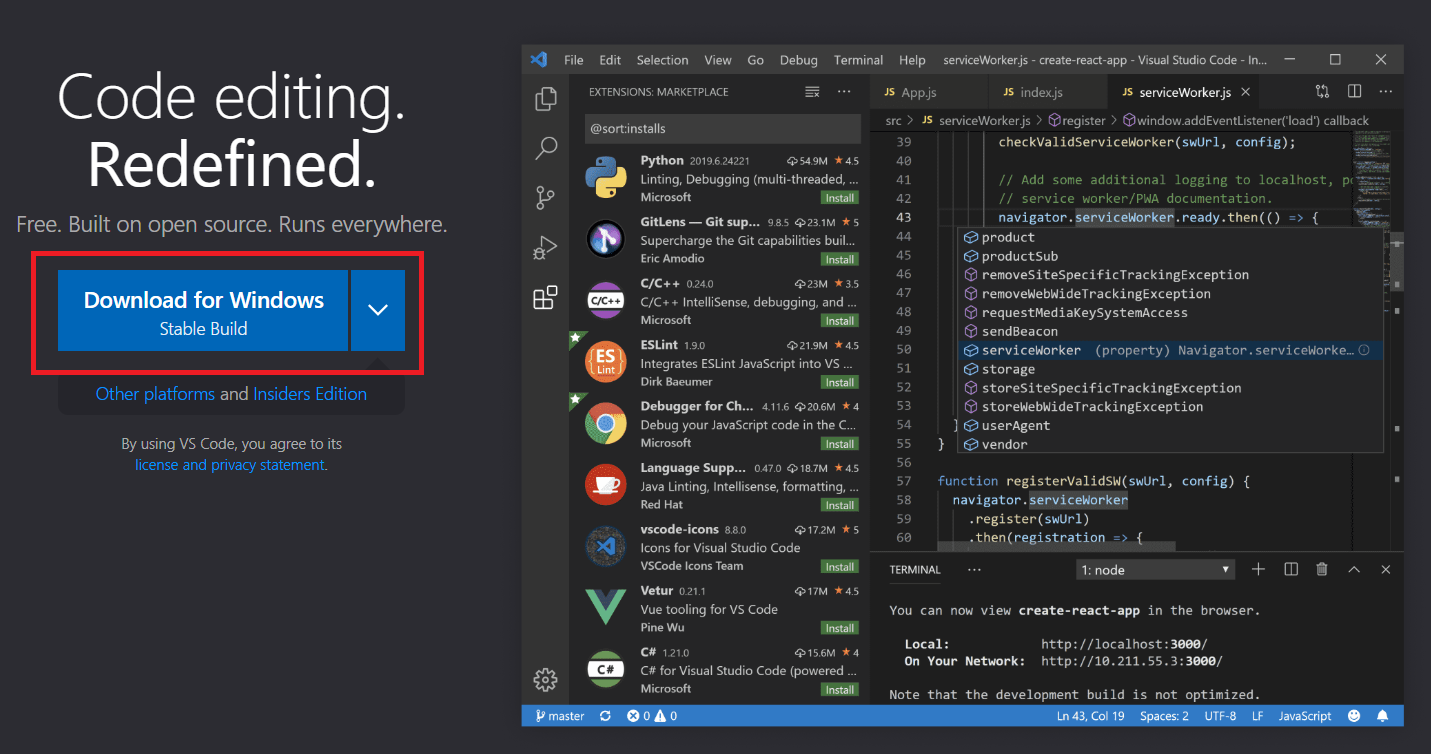Open Run and Debug in activity bar
Viewport: 1431px width, 754px height.
pos(546,247)
